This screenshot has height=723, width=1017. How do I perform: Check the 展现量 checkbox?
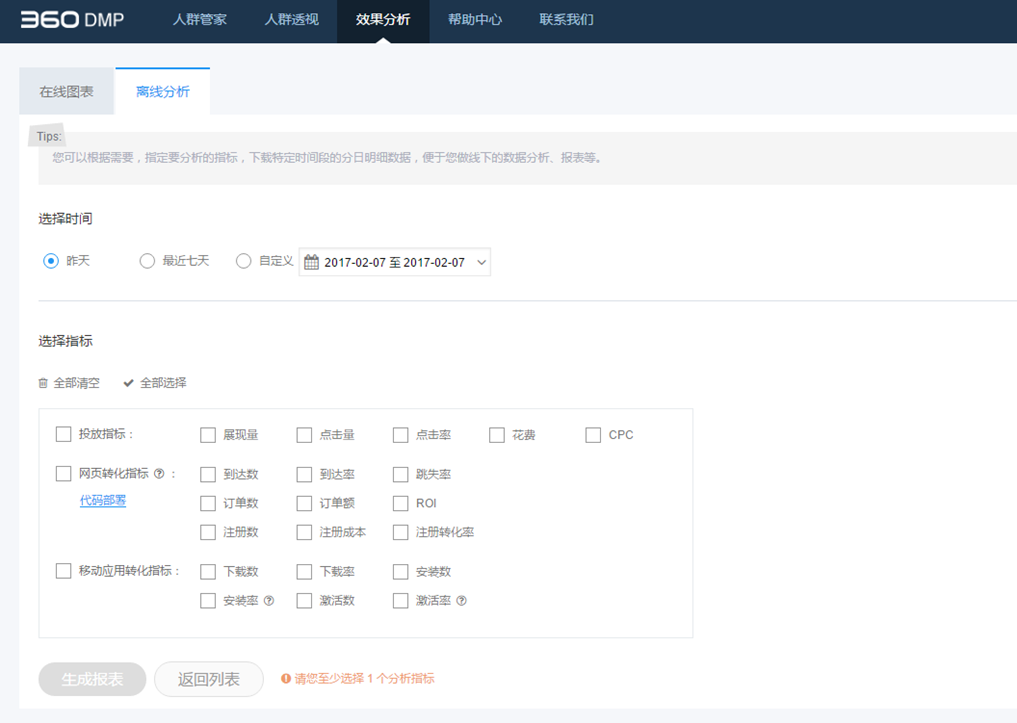208,435
